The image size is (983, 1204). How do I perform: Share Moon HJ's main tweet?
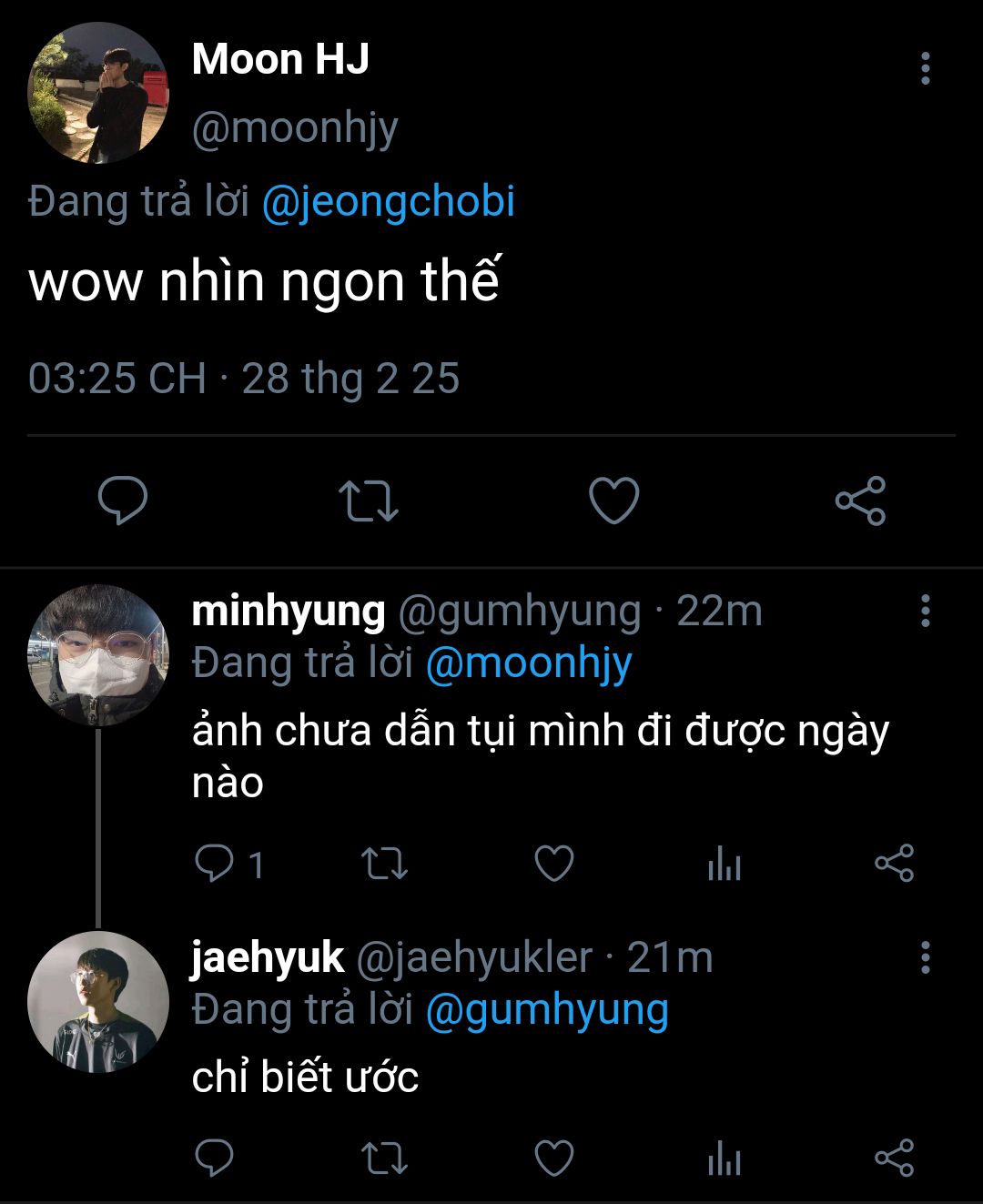pyautogui.click(x=860, y=501)
